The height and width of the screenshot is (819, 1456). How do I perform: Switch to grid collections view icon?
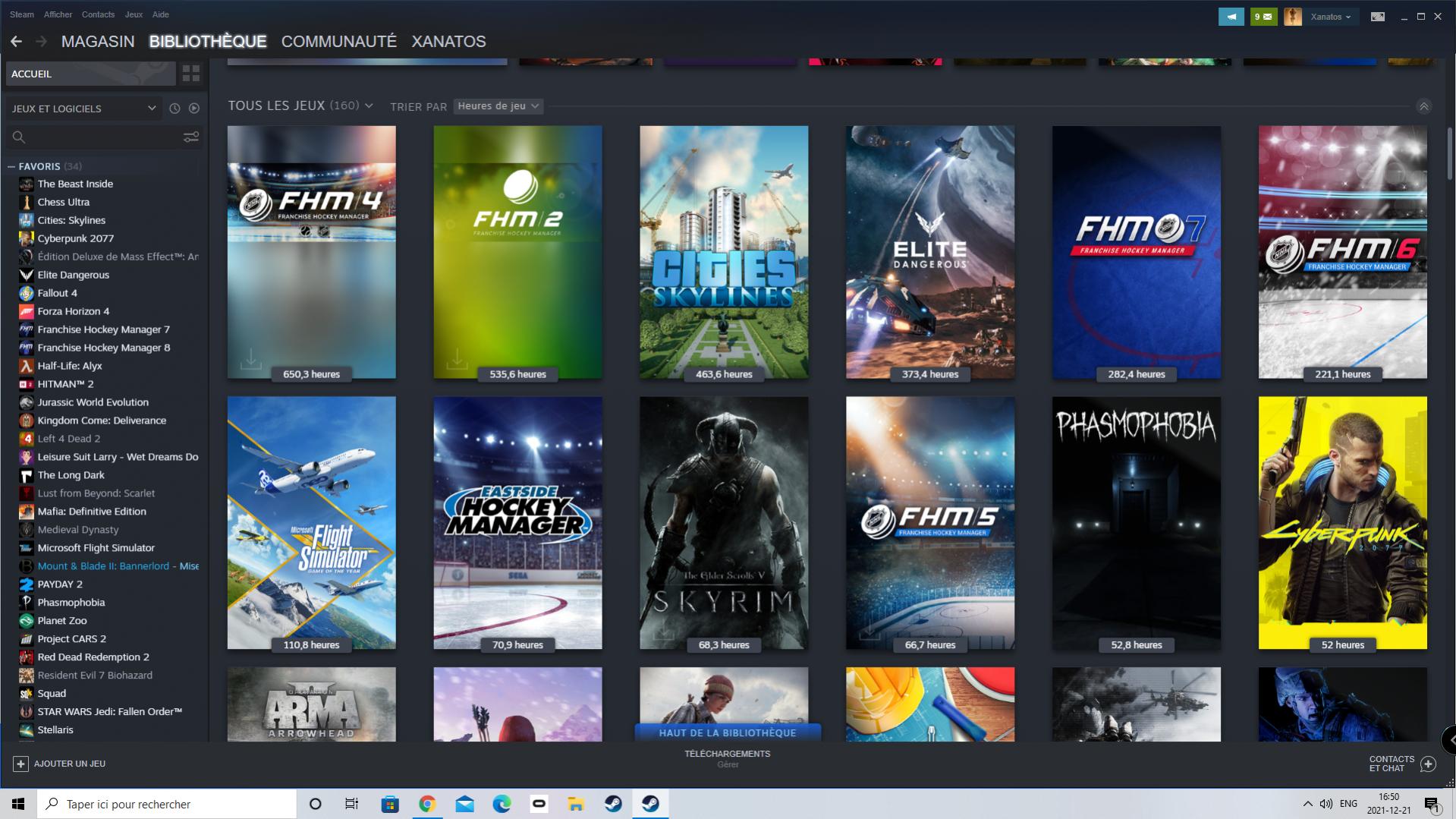[191, 74]
